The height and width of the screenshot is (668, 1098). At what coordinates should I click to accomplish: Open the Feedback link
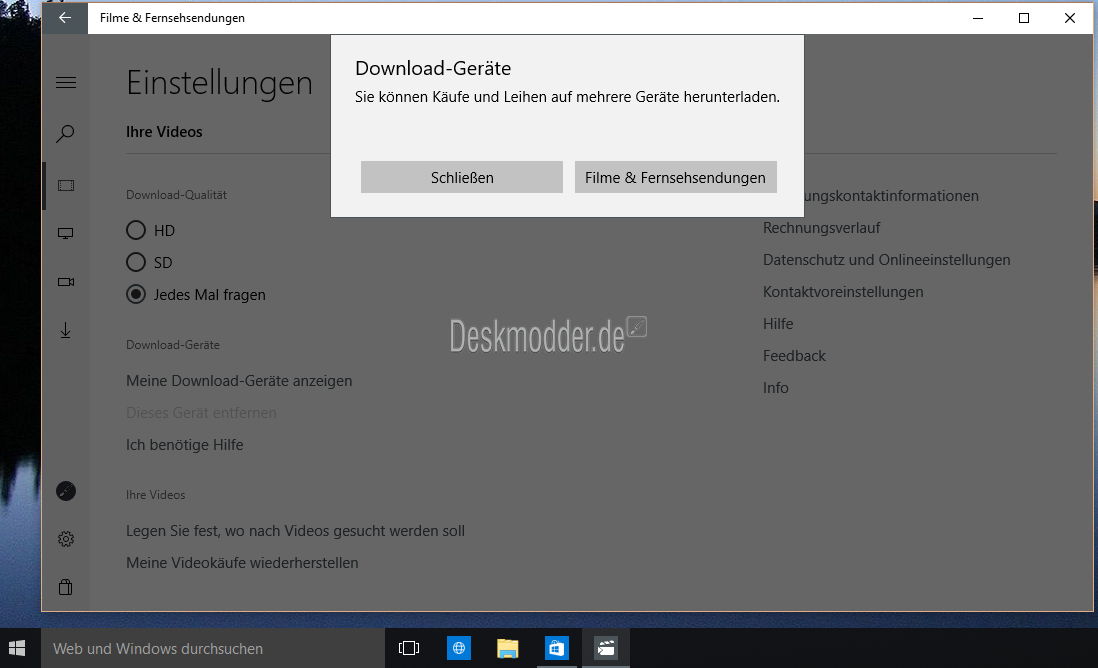[794, 356]
